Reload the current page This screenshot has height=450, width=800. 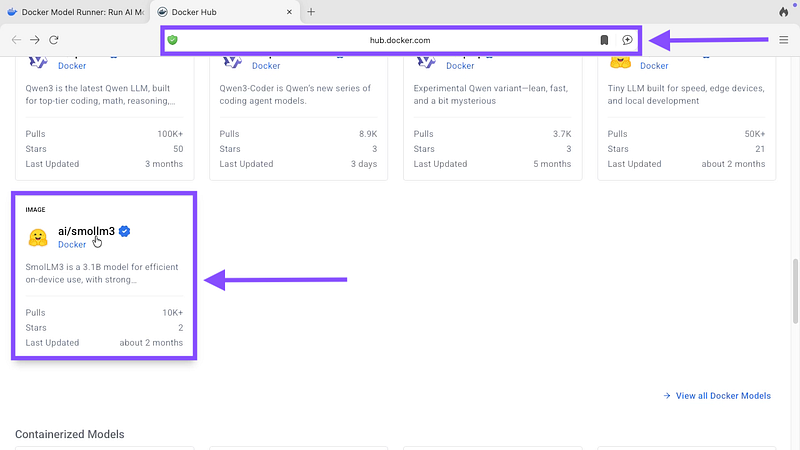pyautogui.click(x=54, y=40)
